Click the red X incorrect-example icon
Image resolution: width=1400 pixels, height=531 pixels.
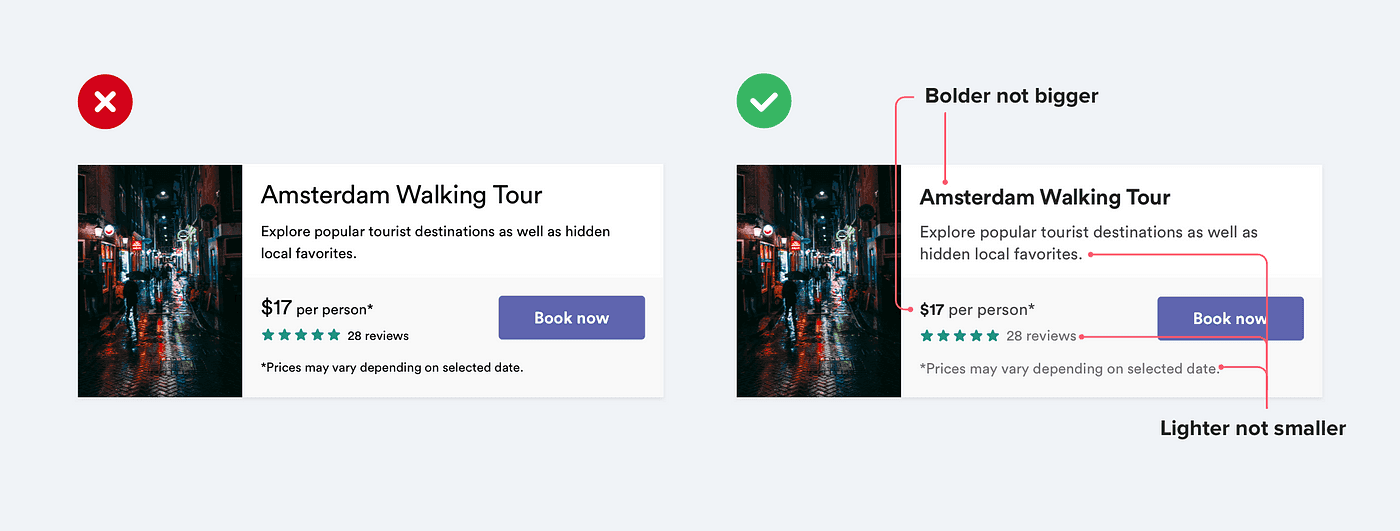tap(105, 101)
